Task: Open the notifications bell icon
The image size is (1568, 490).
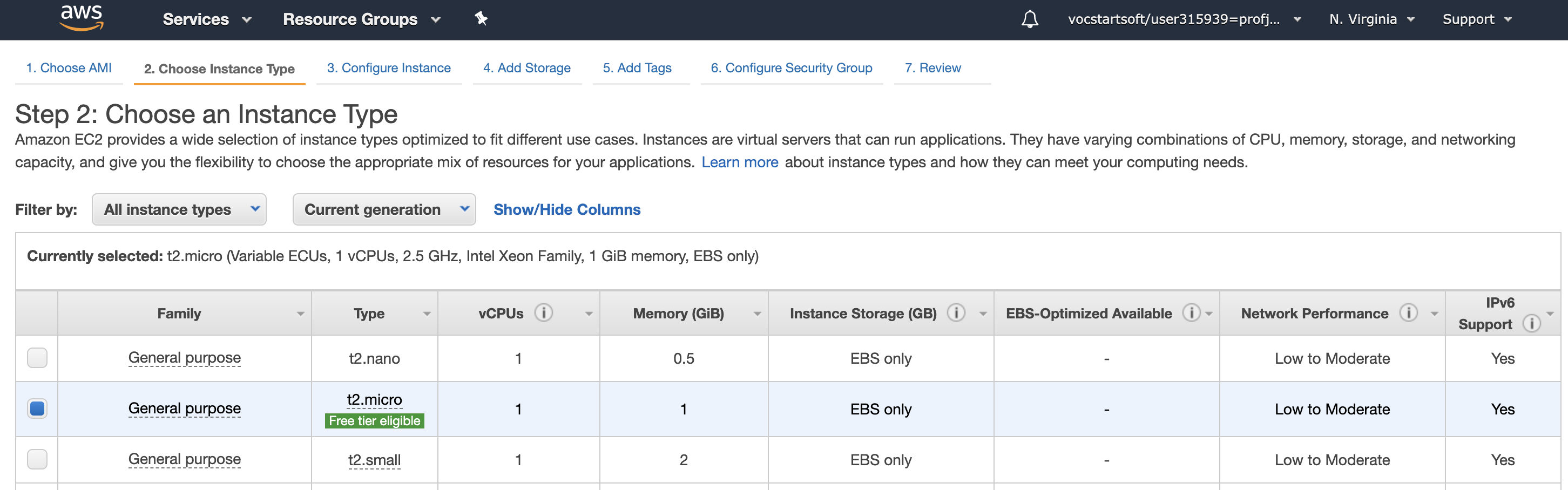Action: [1029, 19]
